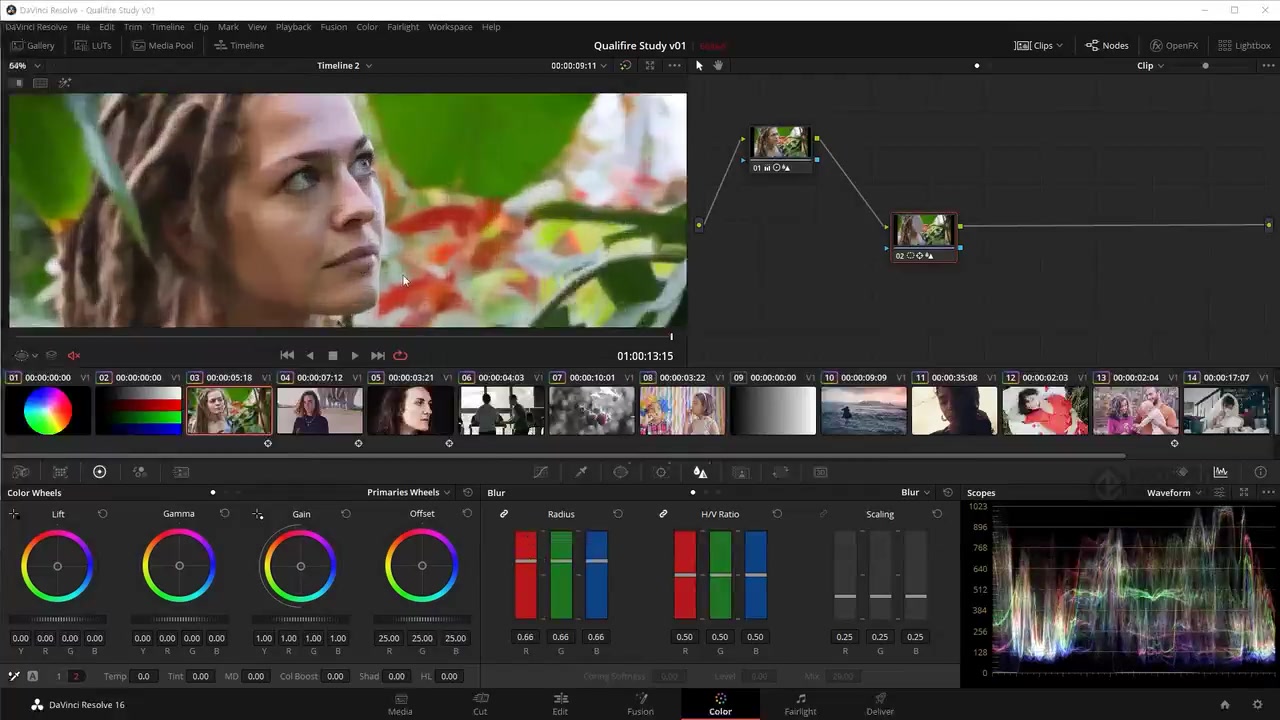Toggle loop playback
The width and height of the screenshot is (1280, 720).
pyautogui.click(x=400, y=356)
